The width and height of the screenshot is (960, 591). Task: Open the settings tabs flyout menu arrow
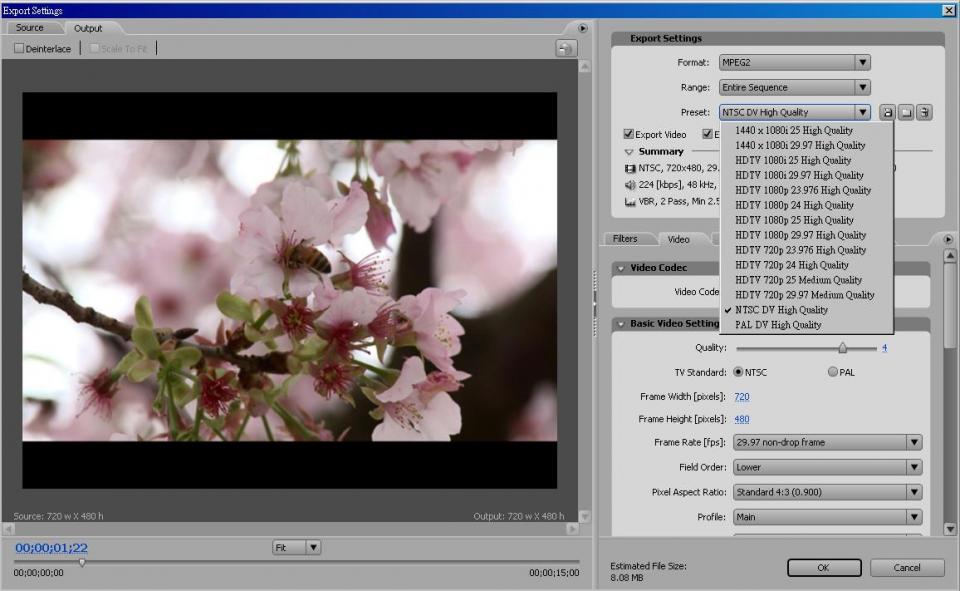point(947,239)
